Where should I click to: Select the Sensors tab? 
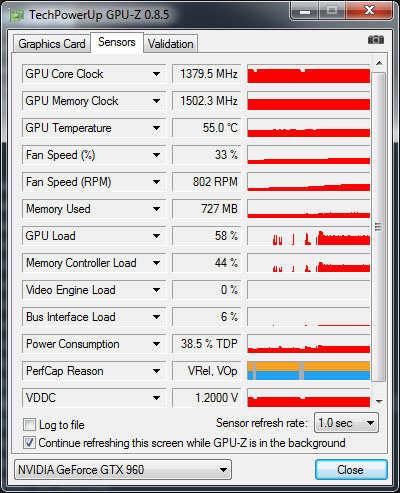pos(117,42)
